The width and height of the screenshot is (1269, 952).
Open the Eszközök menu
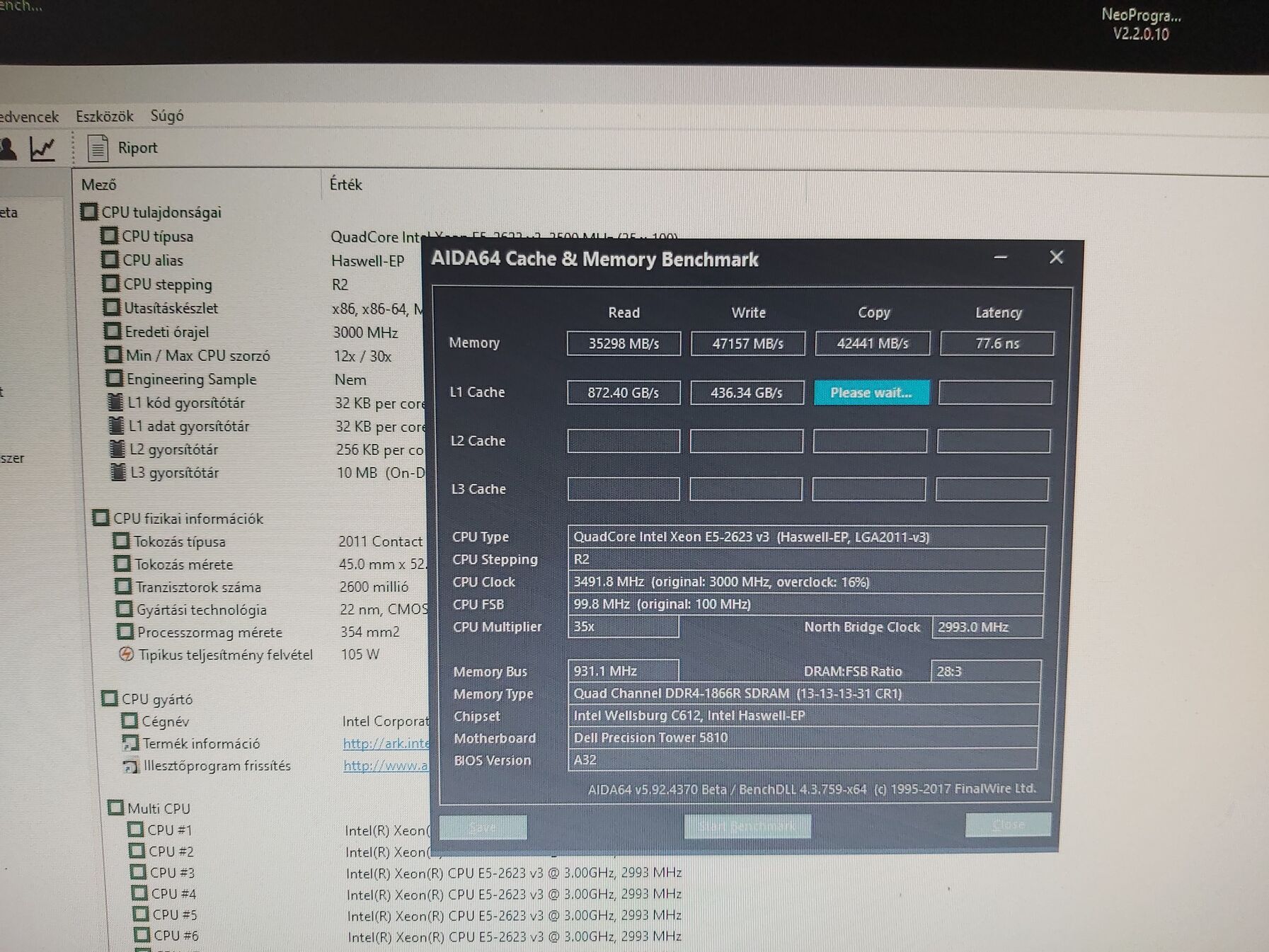(x=105, y=116)
